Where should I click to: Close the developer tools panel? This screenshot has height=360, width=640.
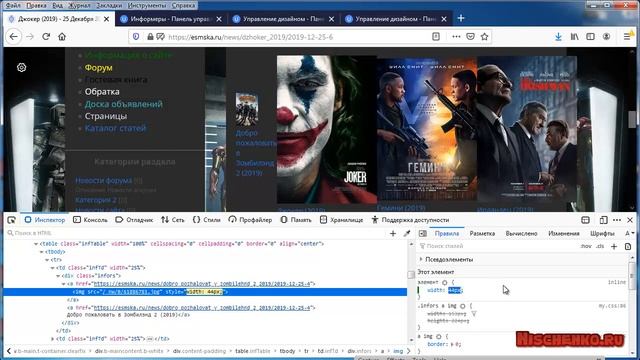point(630,220)
